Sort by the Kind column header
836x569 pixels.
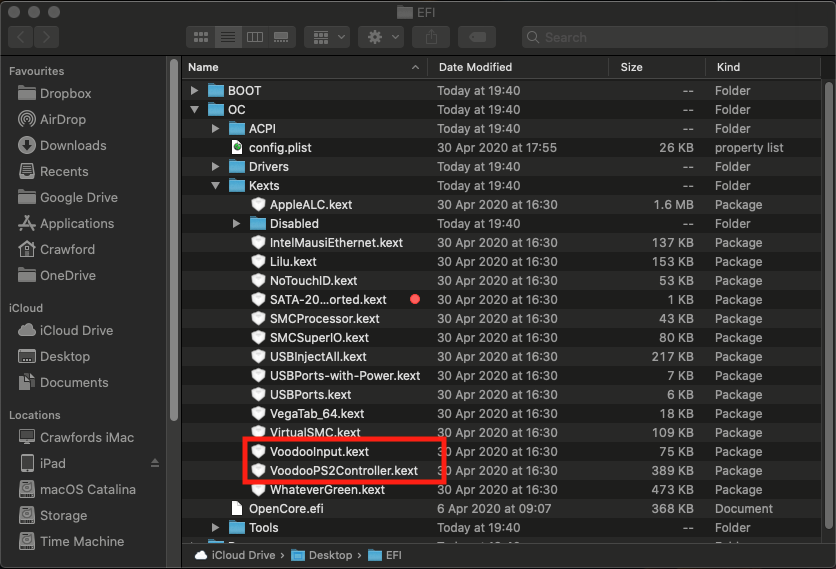tap(763, 67)
